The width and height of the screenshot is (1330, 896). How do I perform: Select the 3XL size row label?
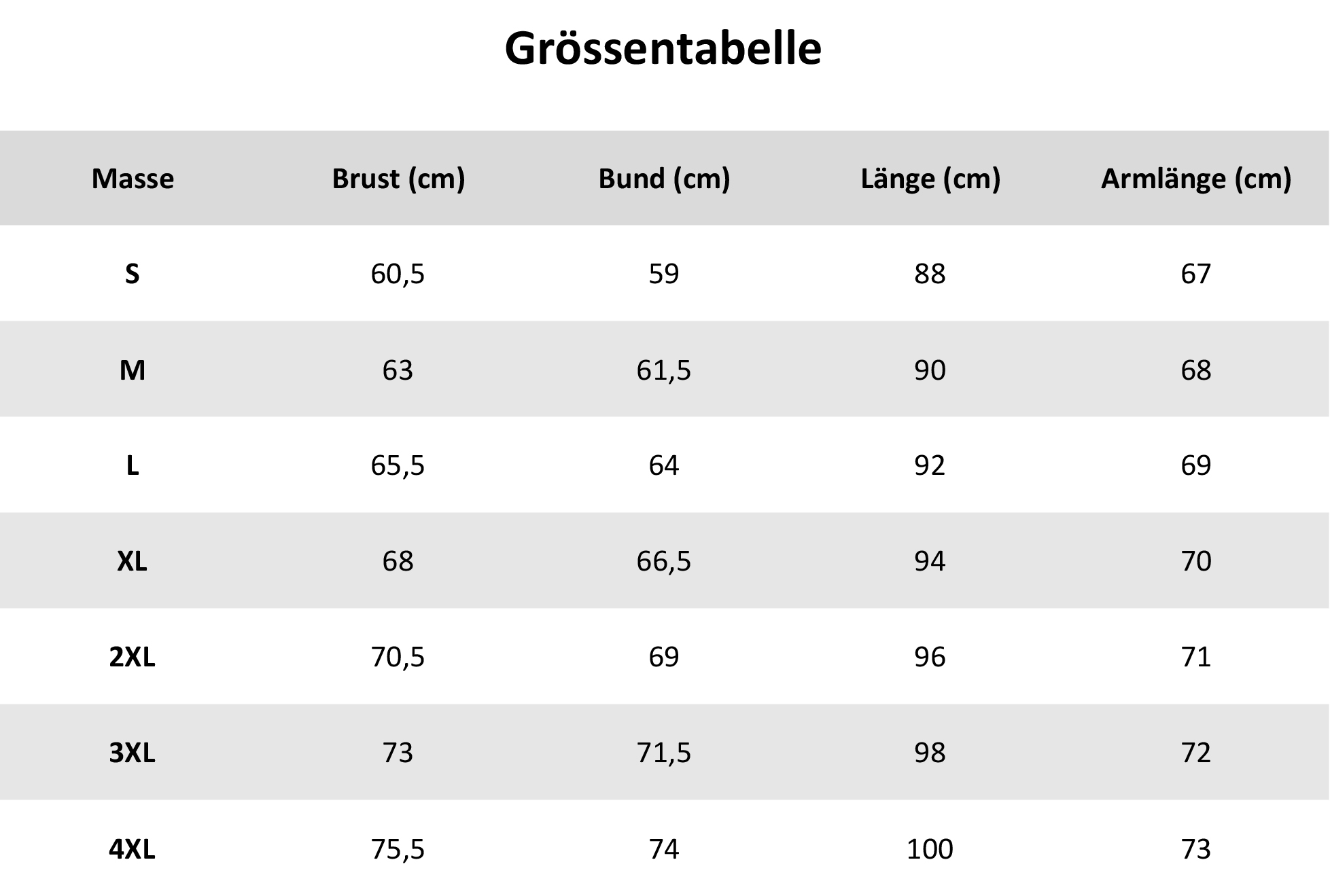pos(133,753)
